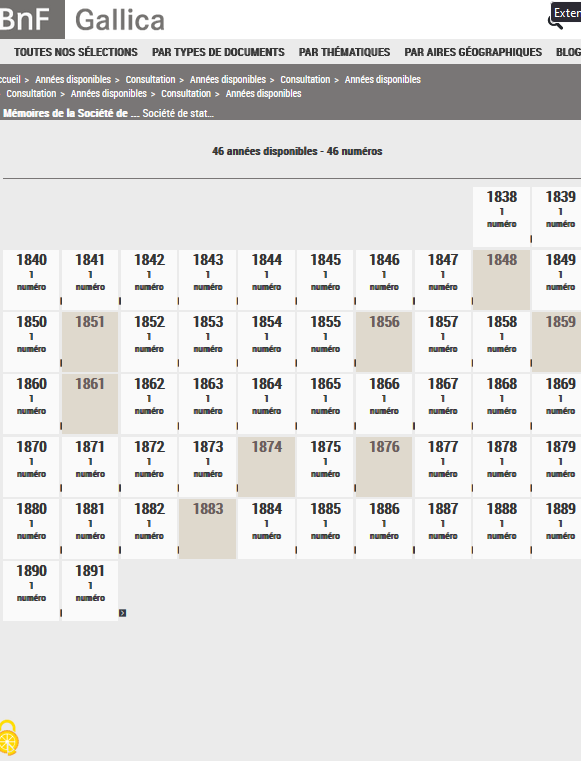Click the search magnifier icon

[554, 22]
